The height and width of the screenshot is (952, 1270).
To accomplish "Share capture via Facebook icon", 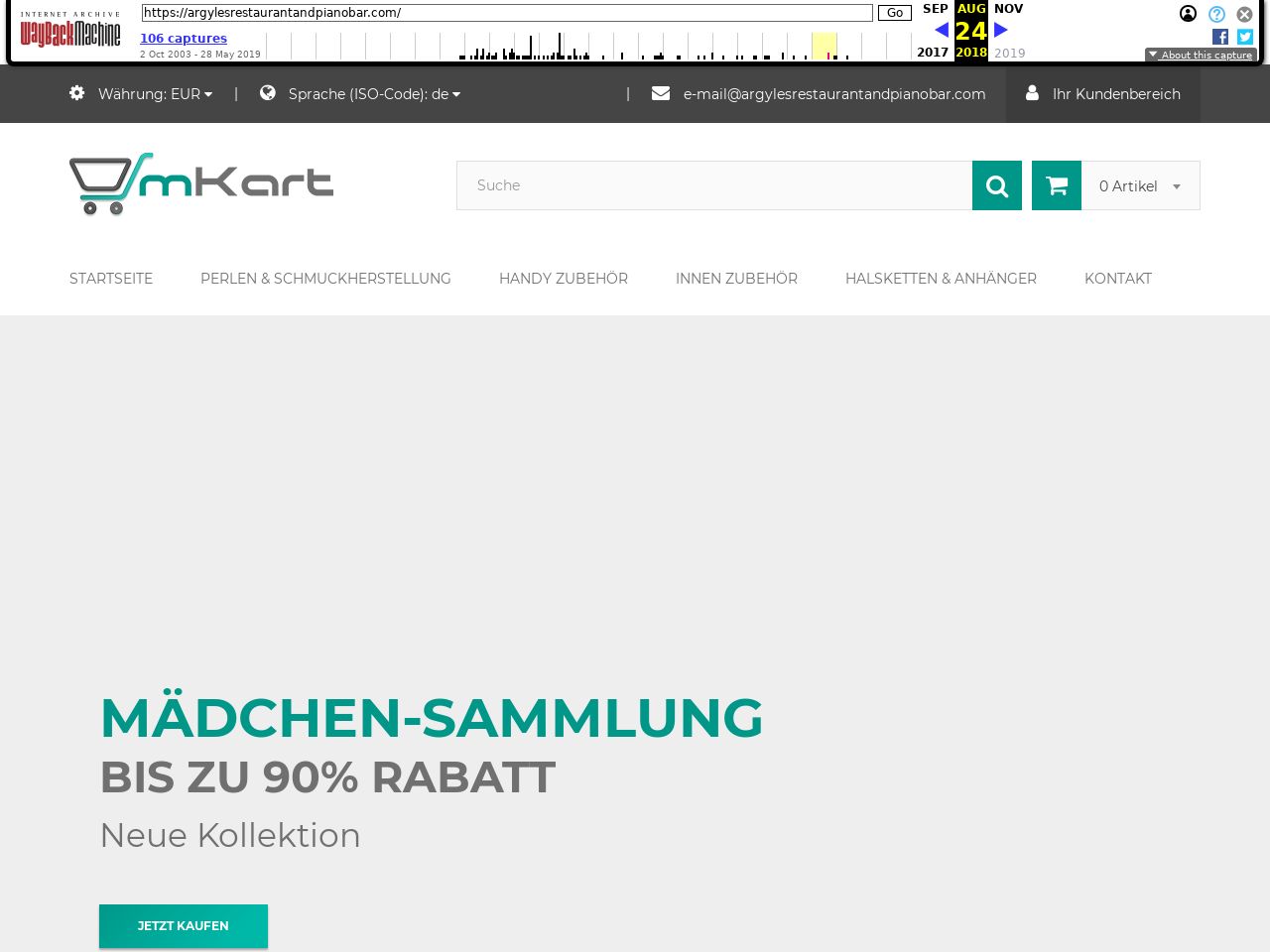I will coord(1219,37).
